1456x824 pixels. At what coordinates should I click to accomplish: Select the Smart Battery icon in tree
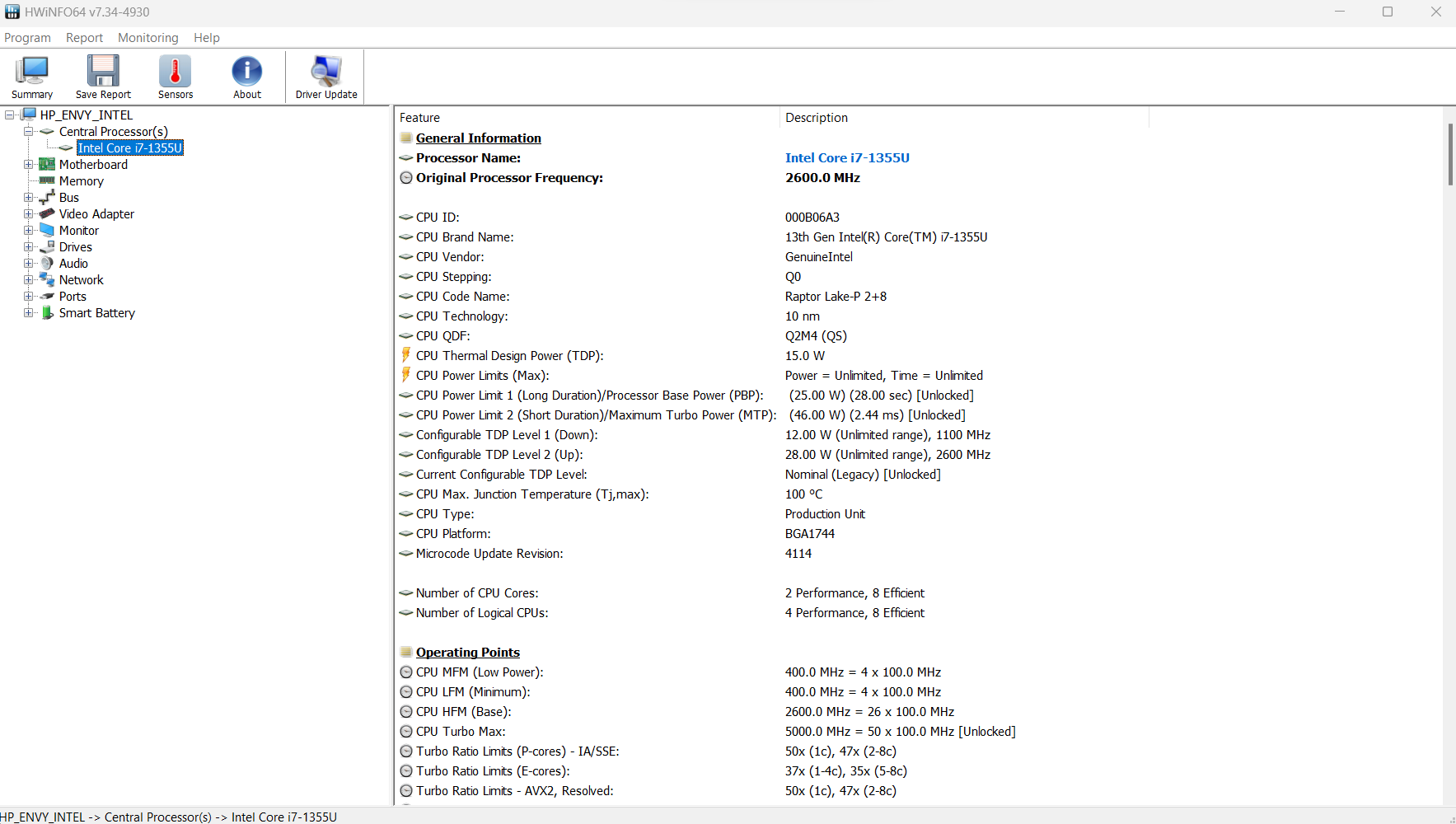coord(47,313)
